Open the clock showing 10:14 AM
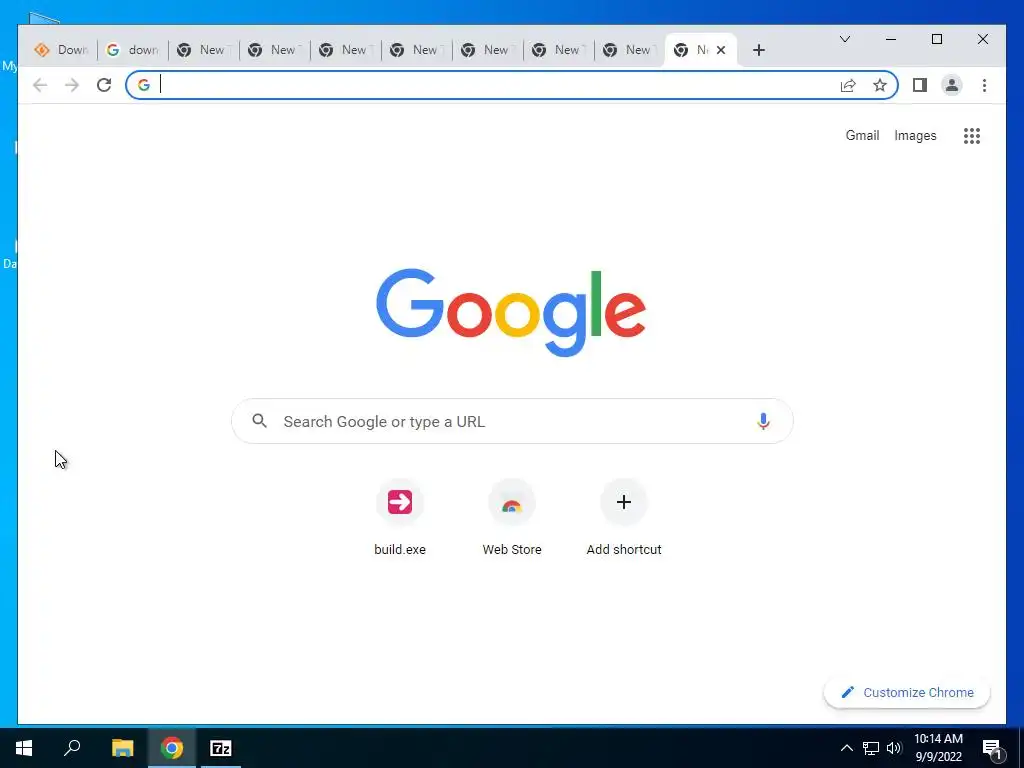 (938, 748)
